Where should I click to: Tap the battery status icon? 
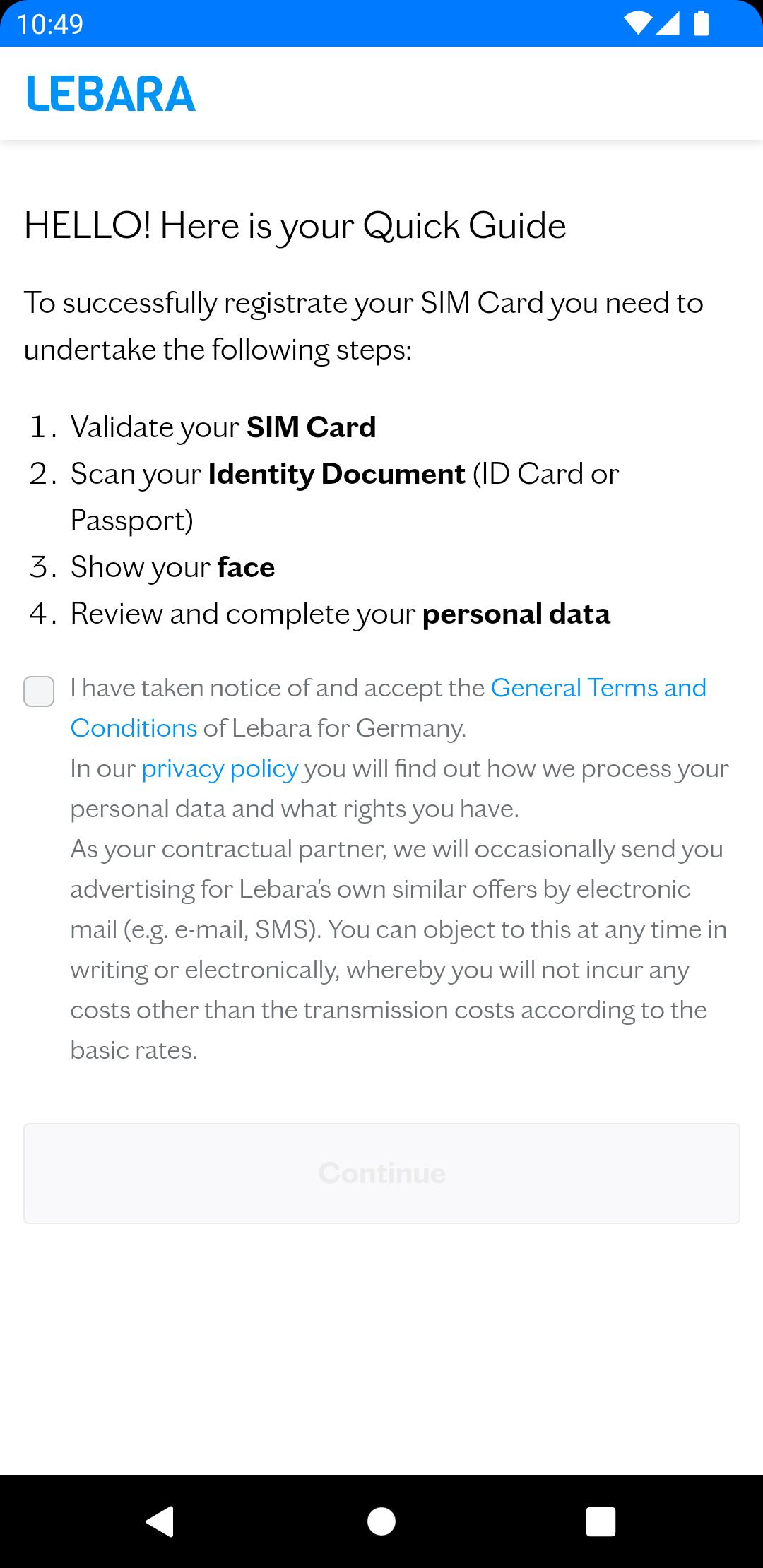coord(701,24)
